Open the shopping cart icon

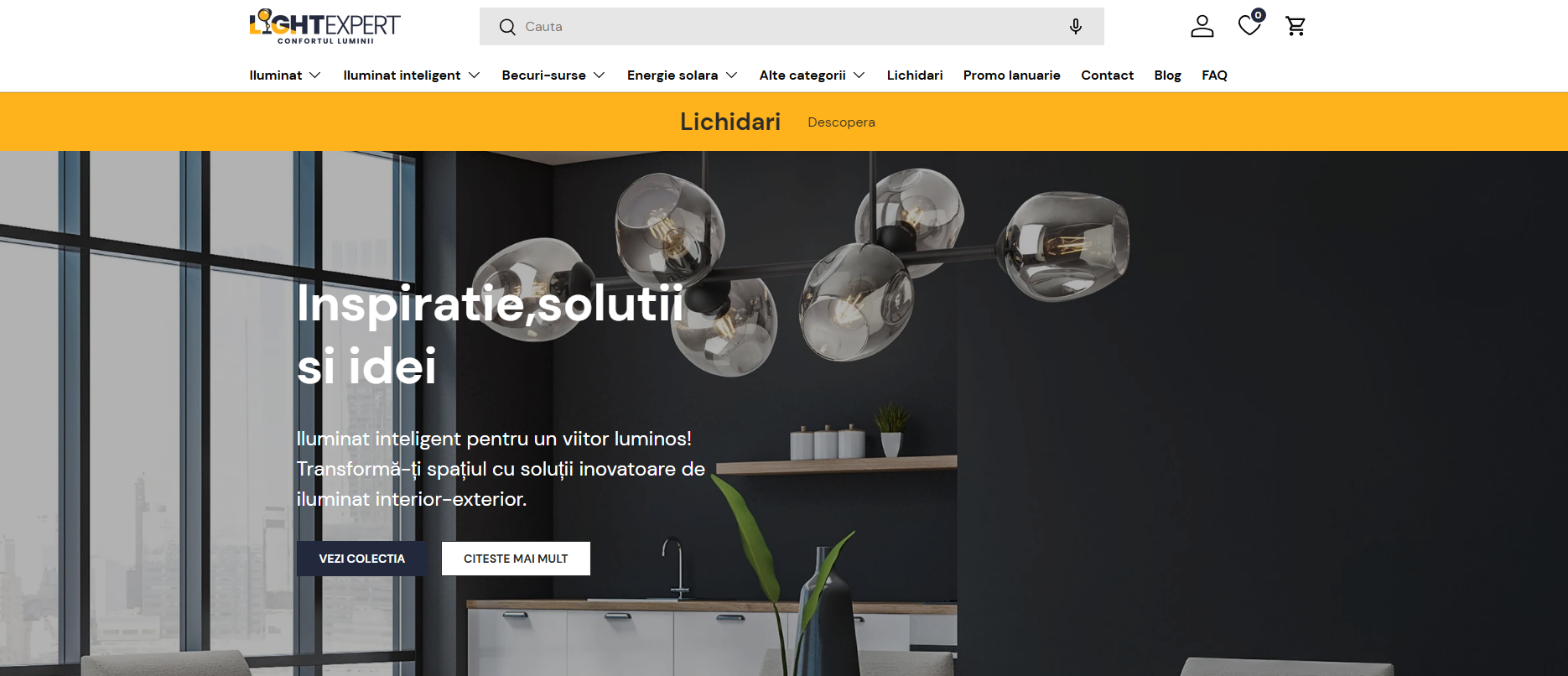(x=1295, y=26)
